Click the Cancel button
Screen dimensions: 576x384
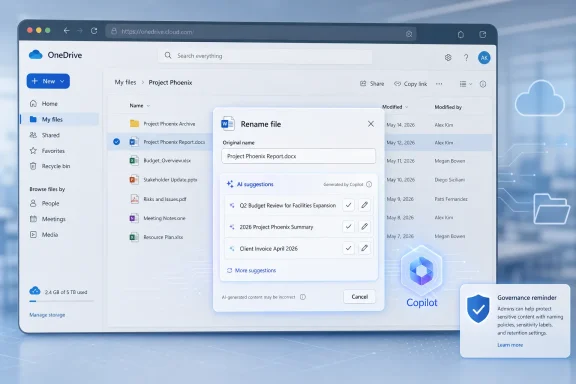click(359, 297)
